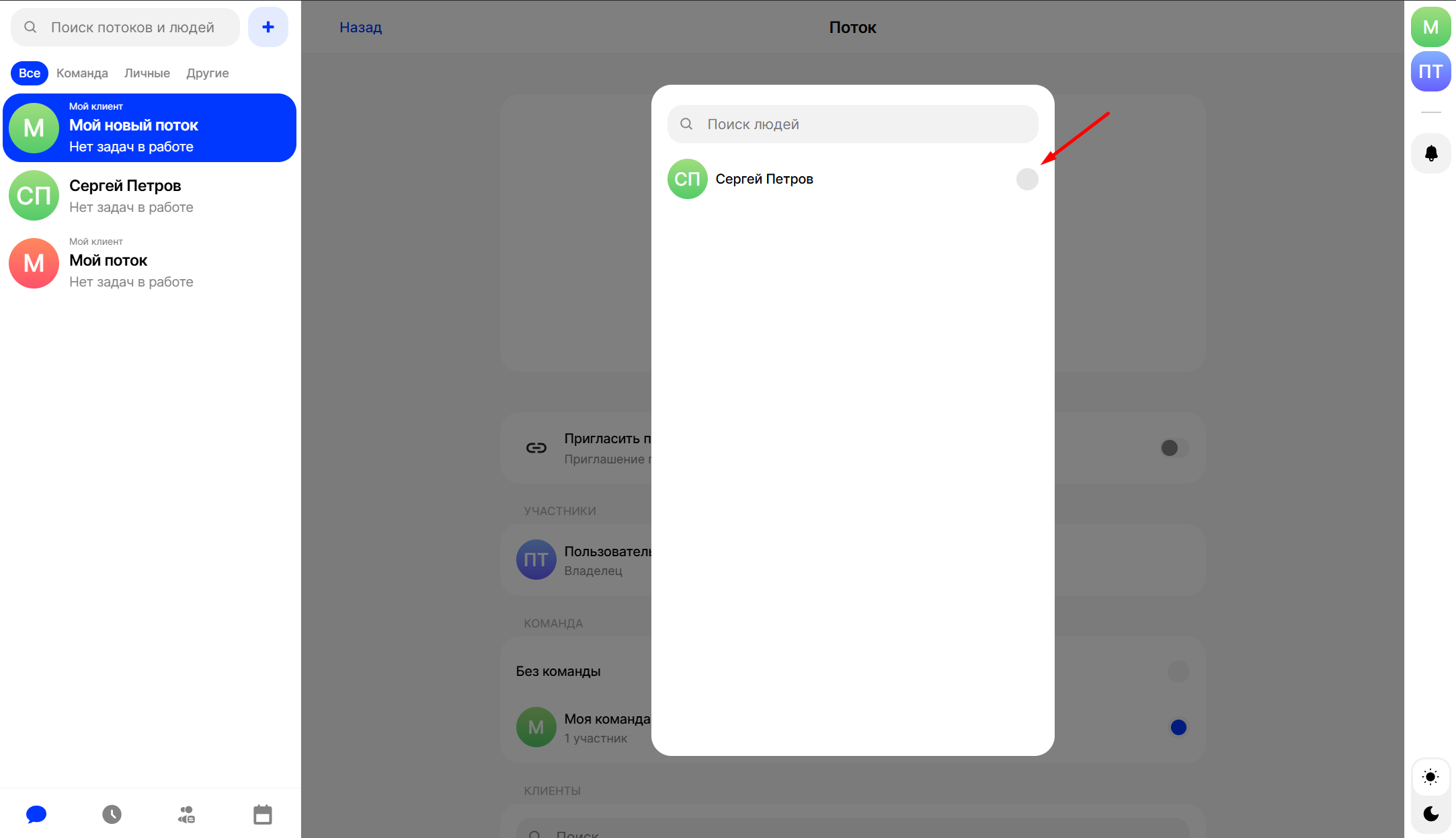Click the ПТ user profile avatar

pos(1430,71)
